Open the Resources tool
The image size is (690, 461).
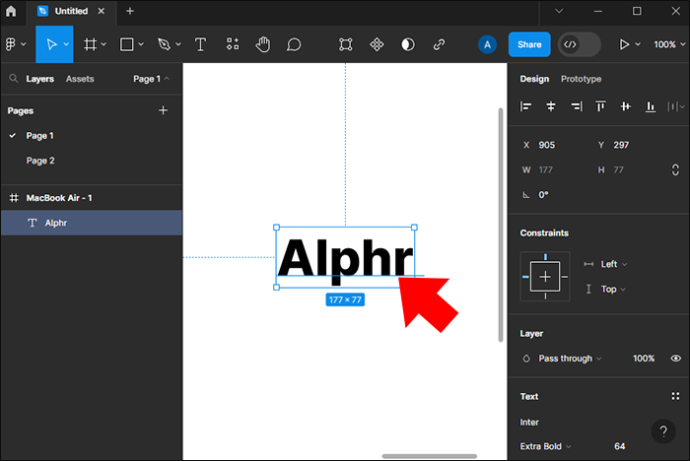(x=232, y=44)
